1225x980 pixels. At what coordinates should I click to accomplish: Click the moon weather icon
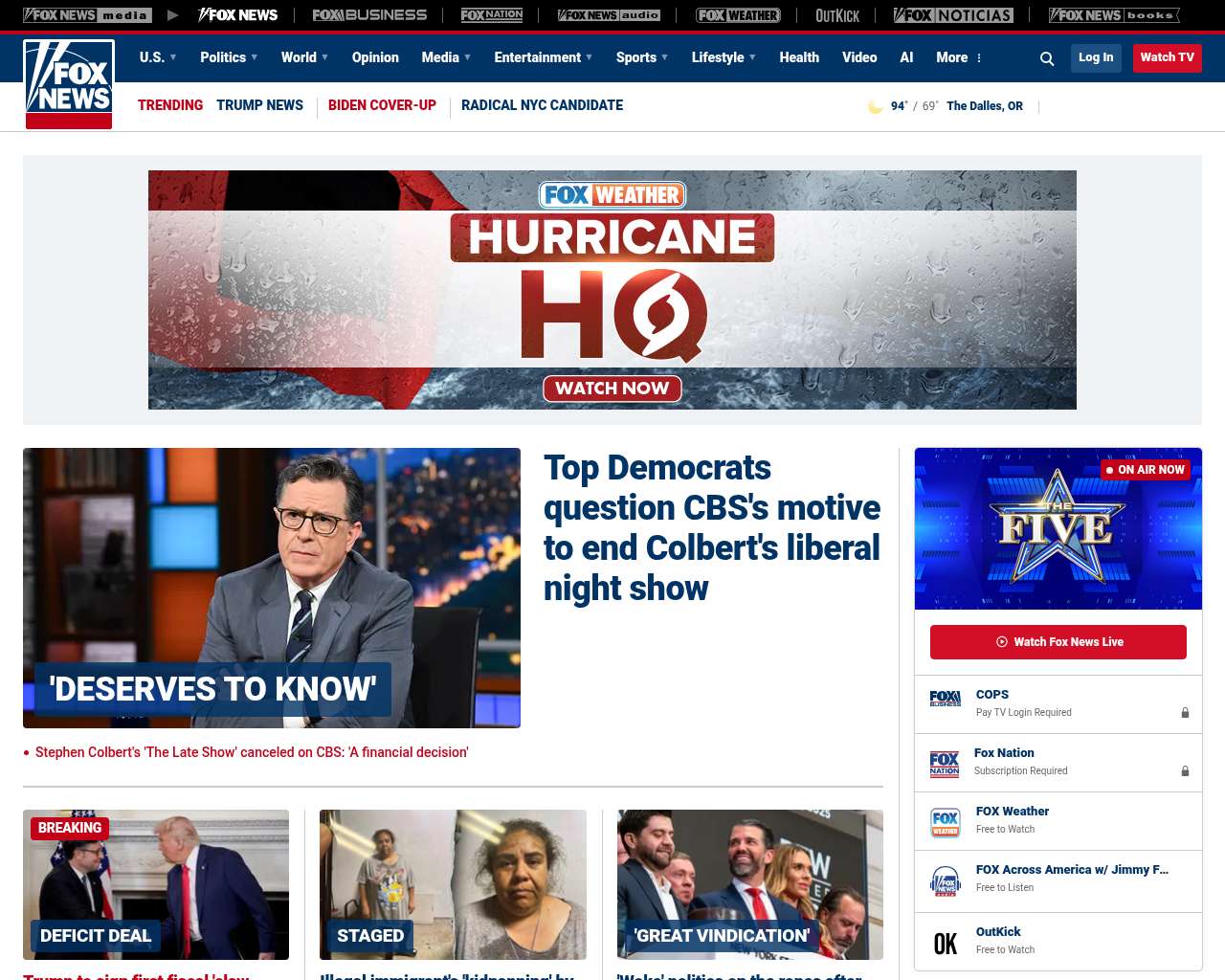(x=875, y=106)
